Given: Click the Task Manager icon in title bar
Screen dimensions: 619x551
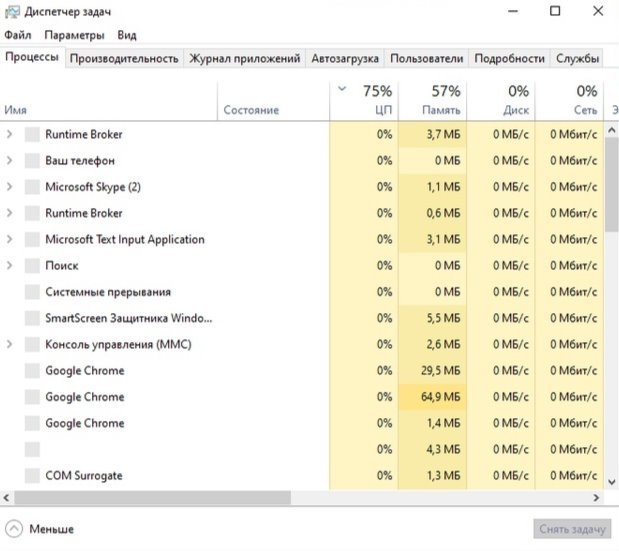Looking at the screenshot, I should pos(12,12).
